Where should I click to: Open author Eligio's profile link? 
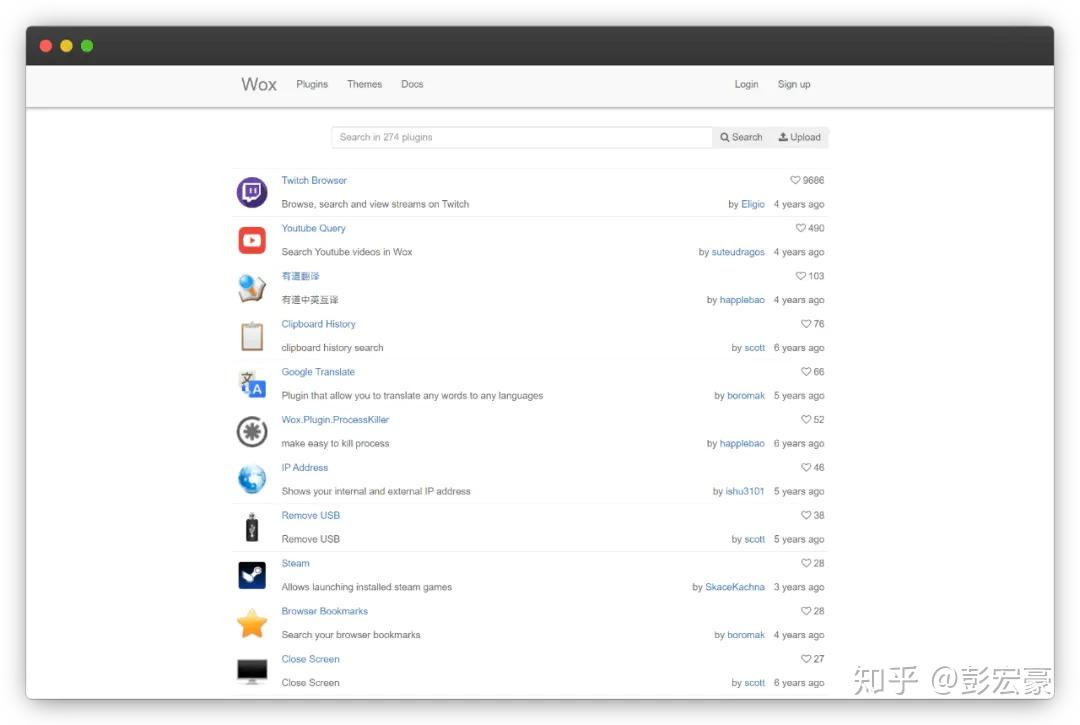pos(752,204)
